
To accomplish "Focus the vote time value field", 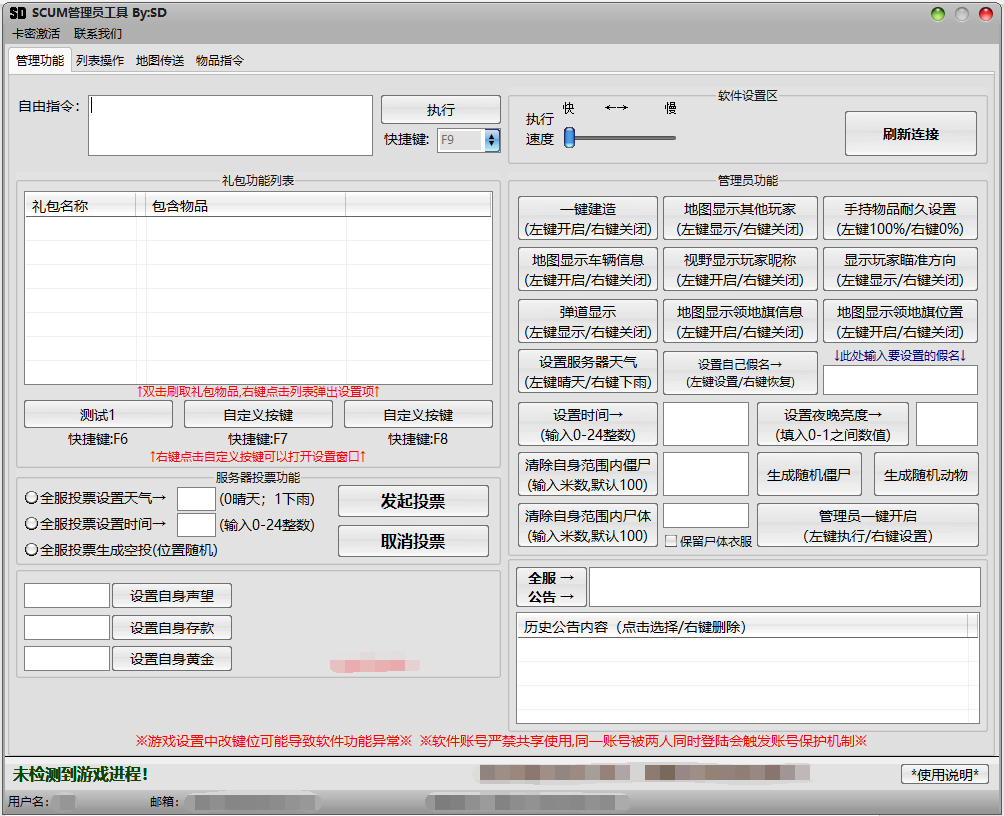I will (x=196, y=525).
